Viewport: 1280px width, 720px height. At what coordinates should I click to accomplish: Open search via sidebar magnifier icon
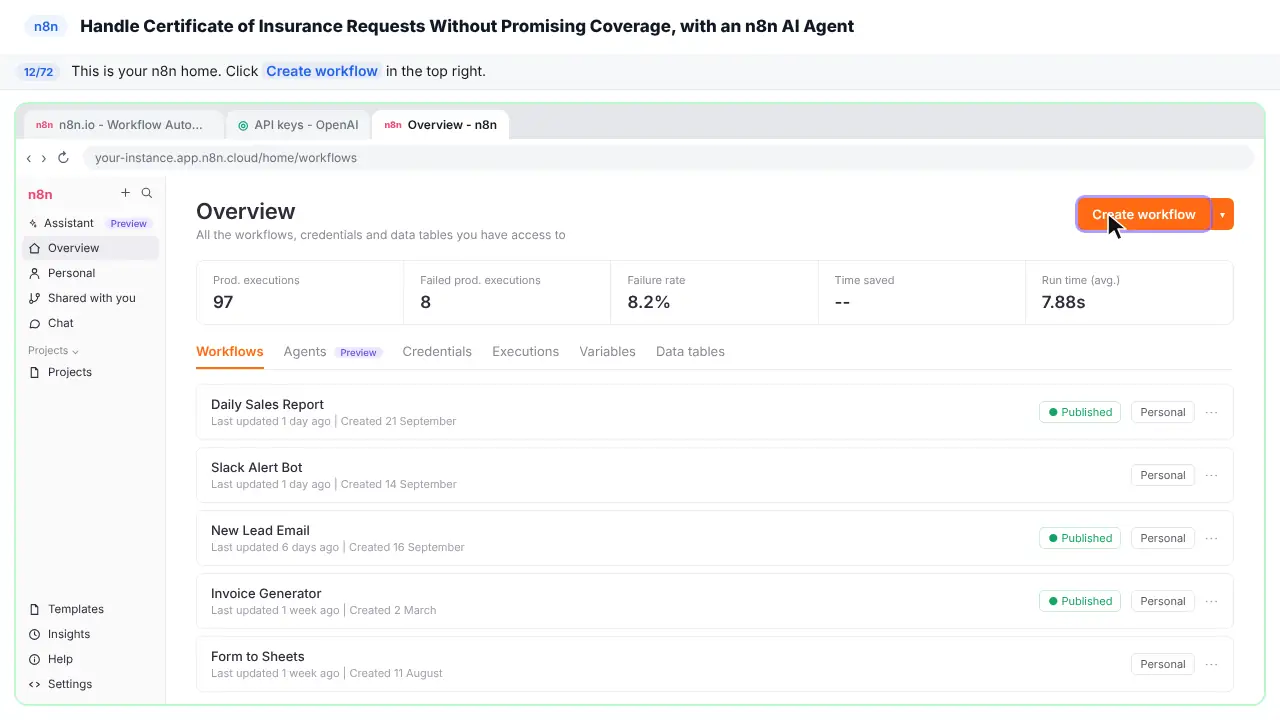(147, 193)
